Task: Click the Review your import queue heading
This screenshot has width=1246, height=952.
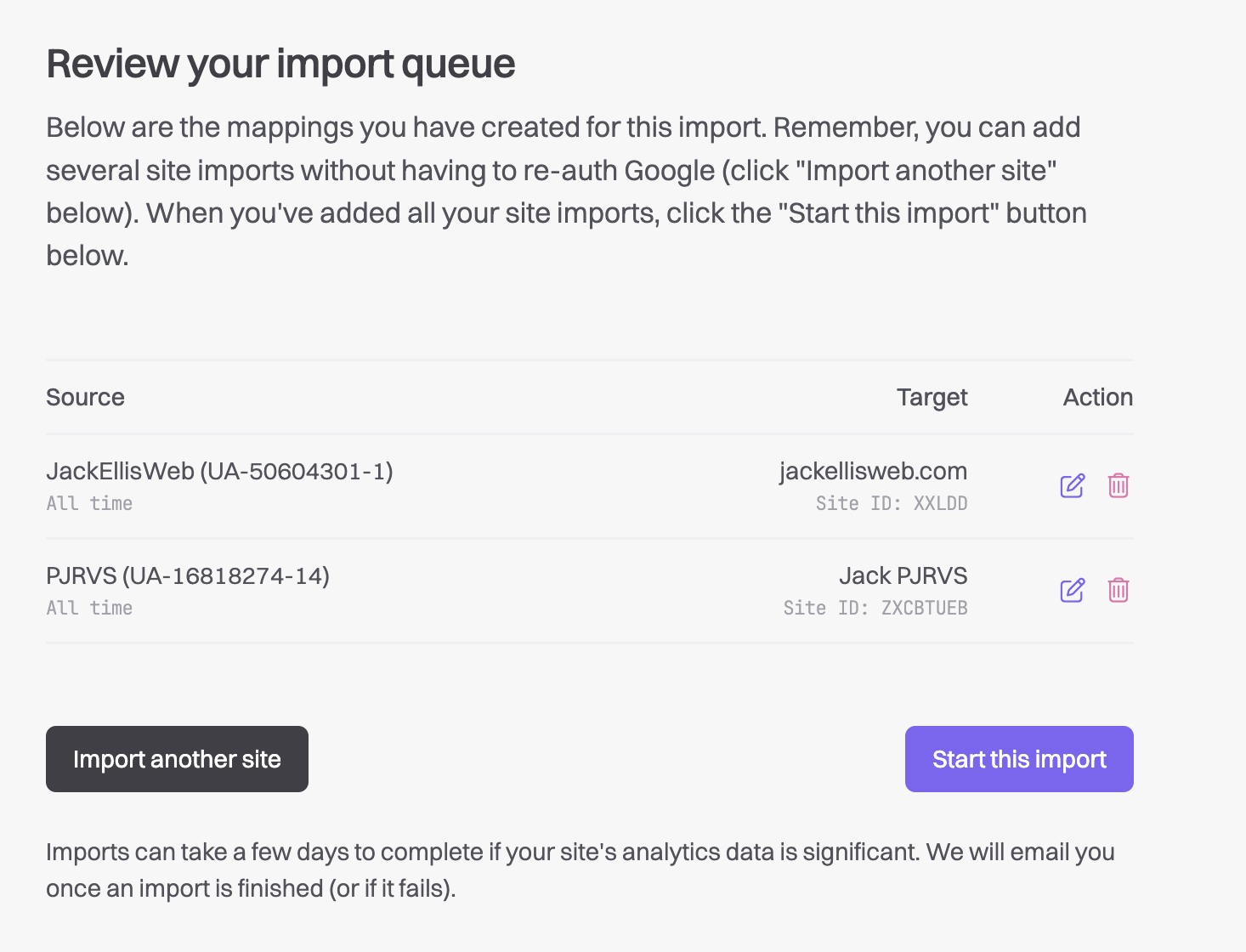Action: [280, 63]
